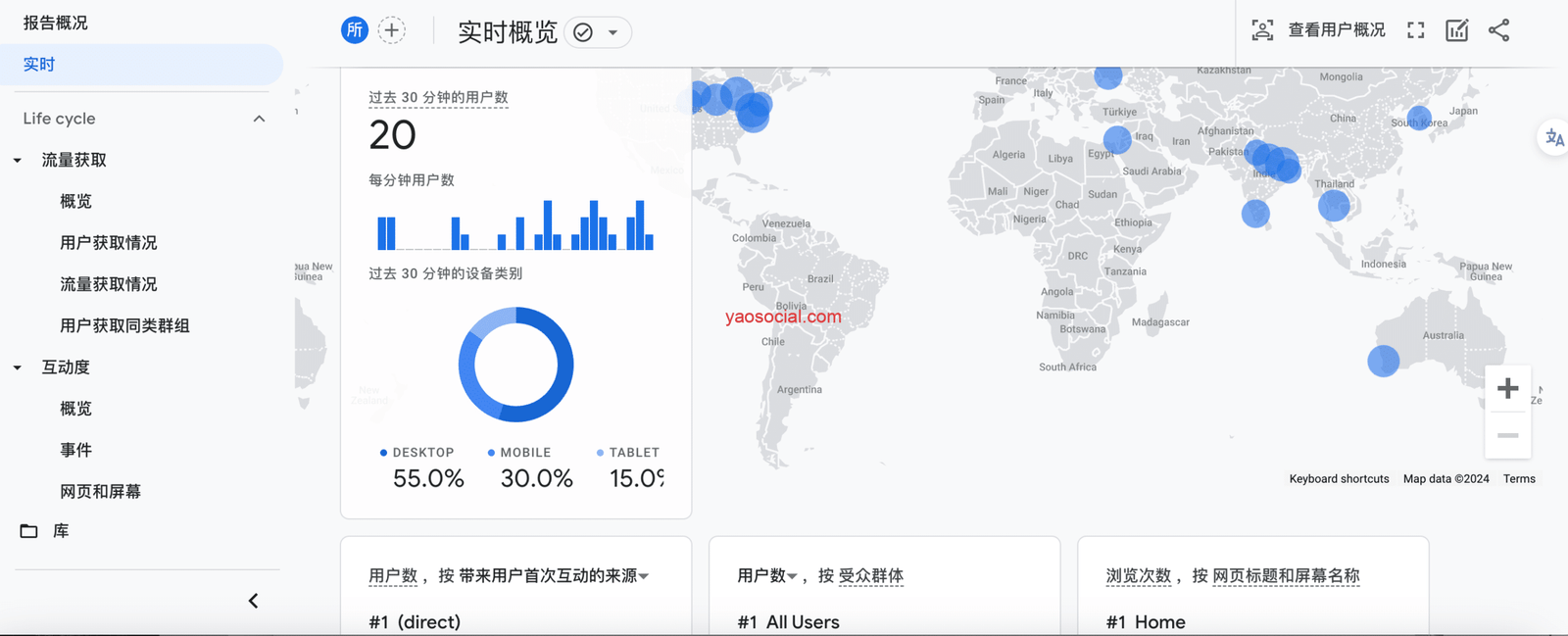This screenshot has height=636, width=1568.
Task: Click the Australia user bubble on map
Action: 1383,361
